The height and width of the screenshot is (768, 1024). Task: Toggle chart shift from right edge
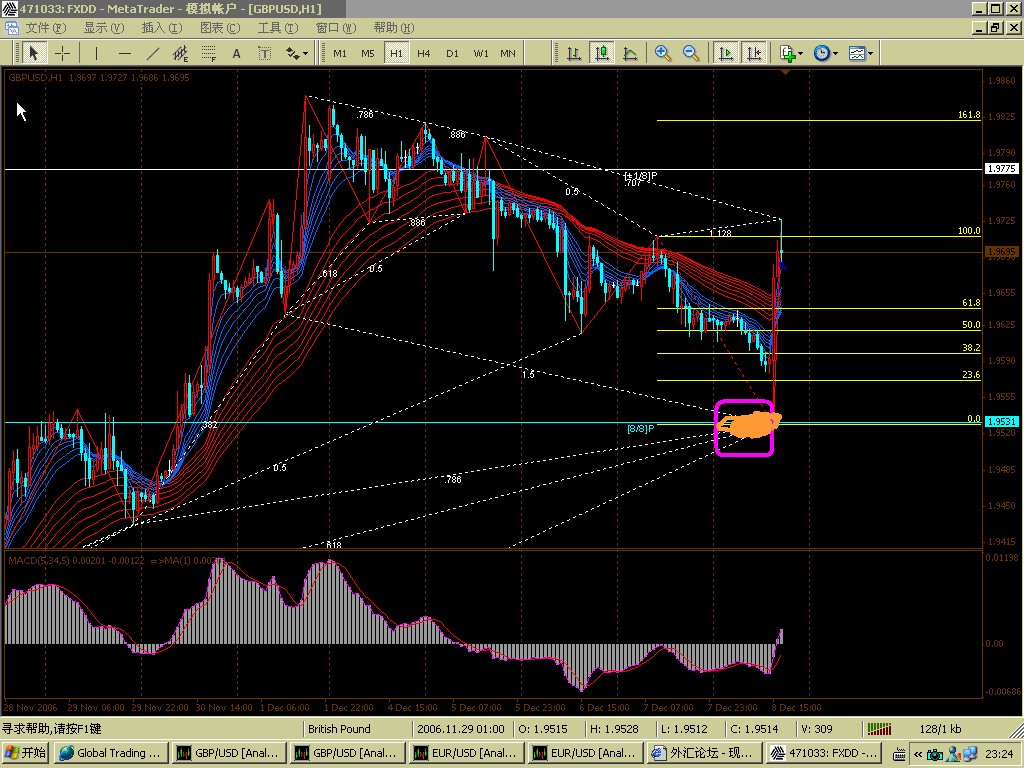[x=754, y=53]
